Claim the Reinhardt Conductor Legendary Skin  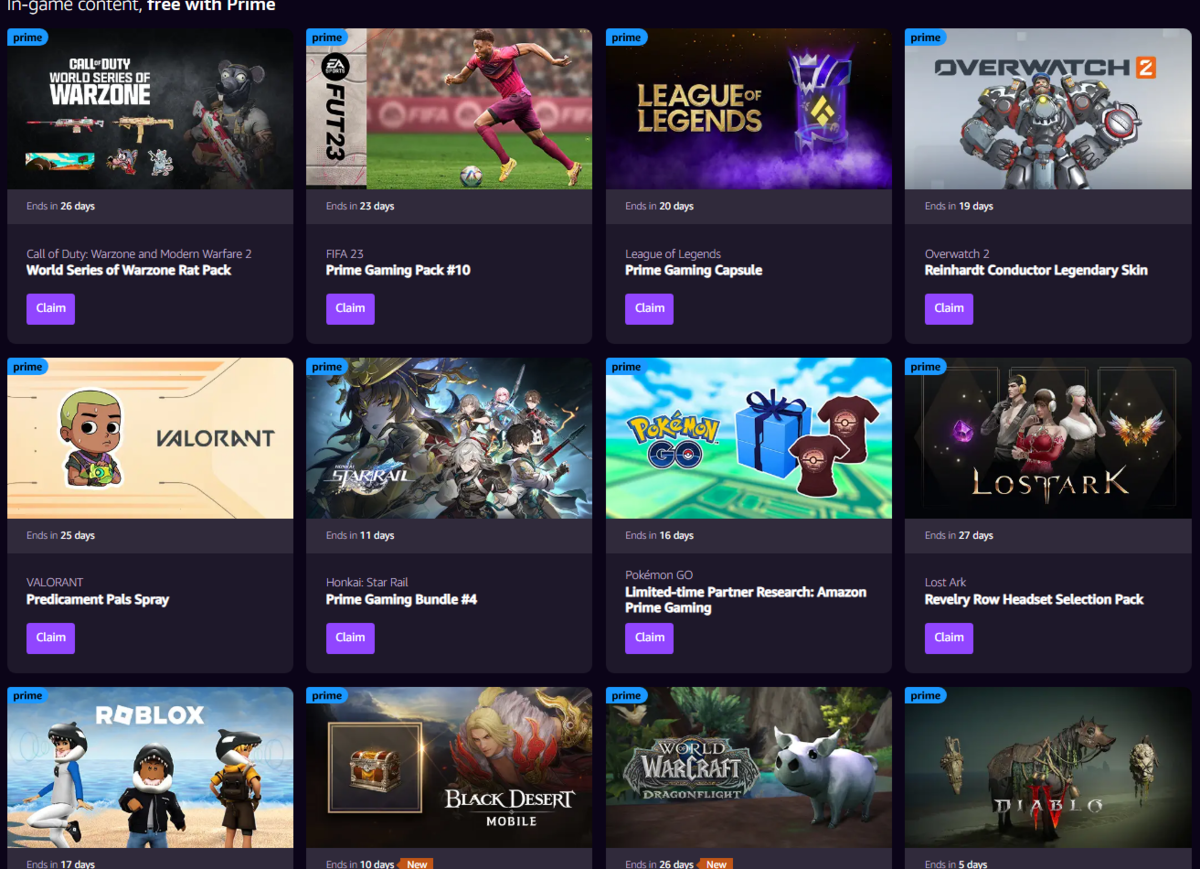point(949,308)
